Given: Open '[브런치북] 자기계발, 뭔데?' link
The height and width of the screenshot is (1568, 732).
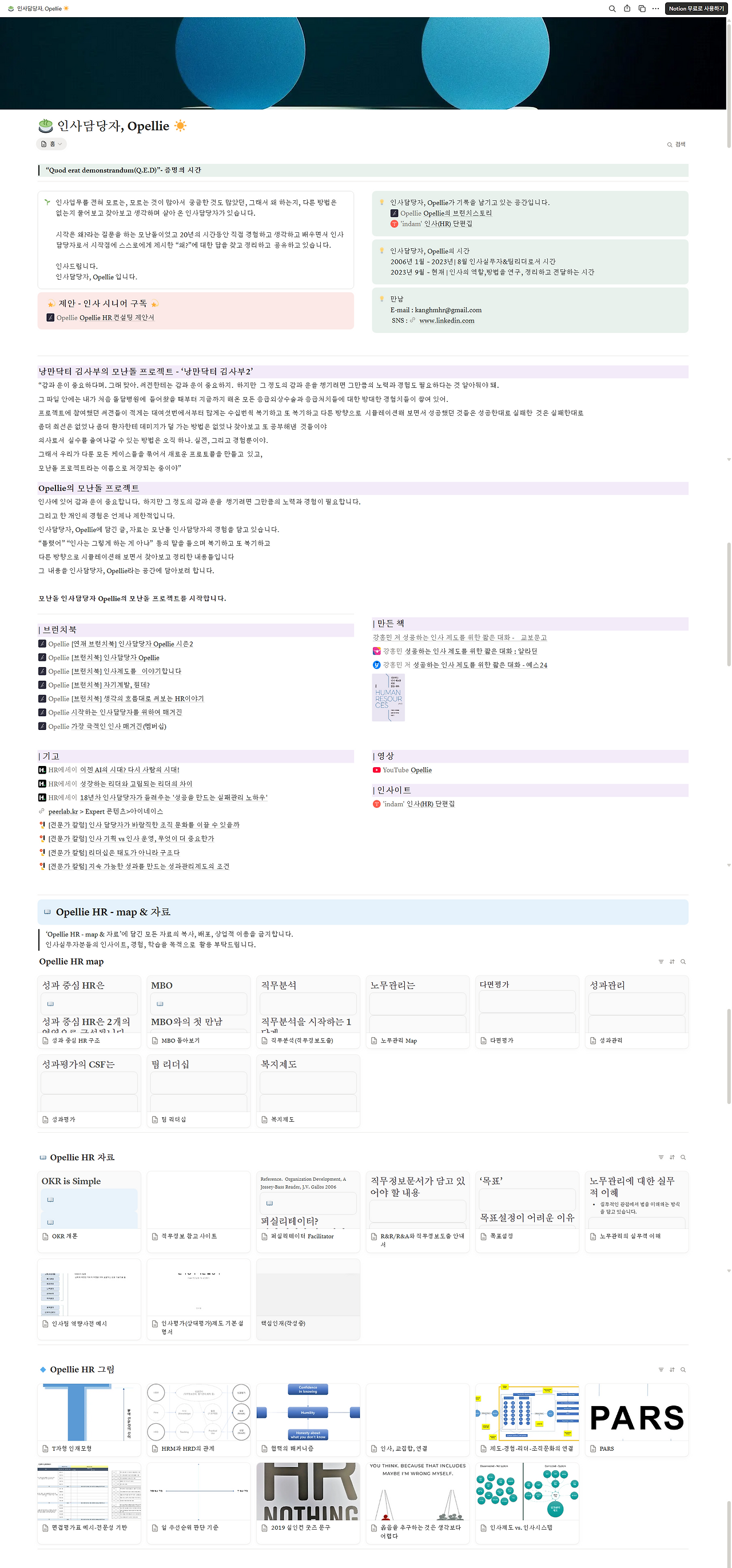Looking at the screenshot, I should point(94,685).
